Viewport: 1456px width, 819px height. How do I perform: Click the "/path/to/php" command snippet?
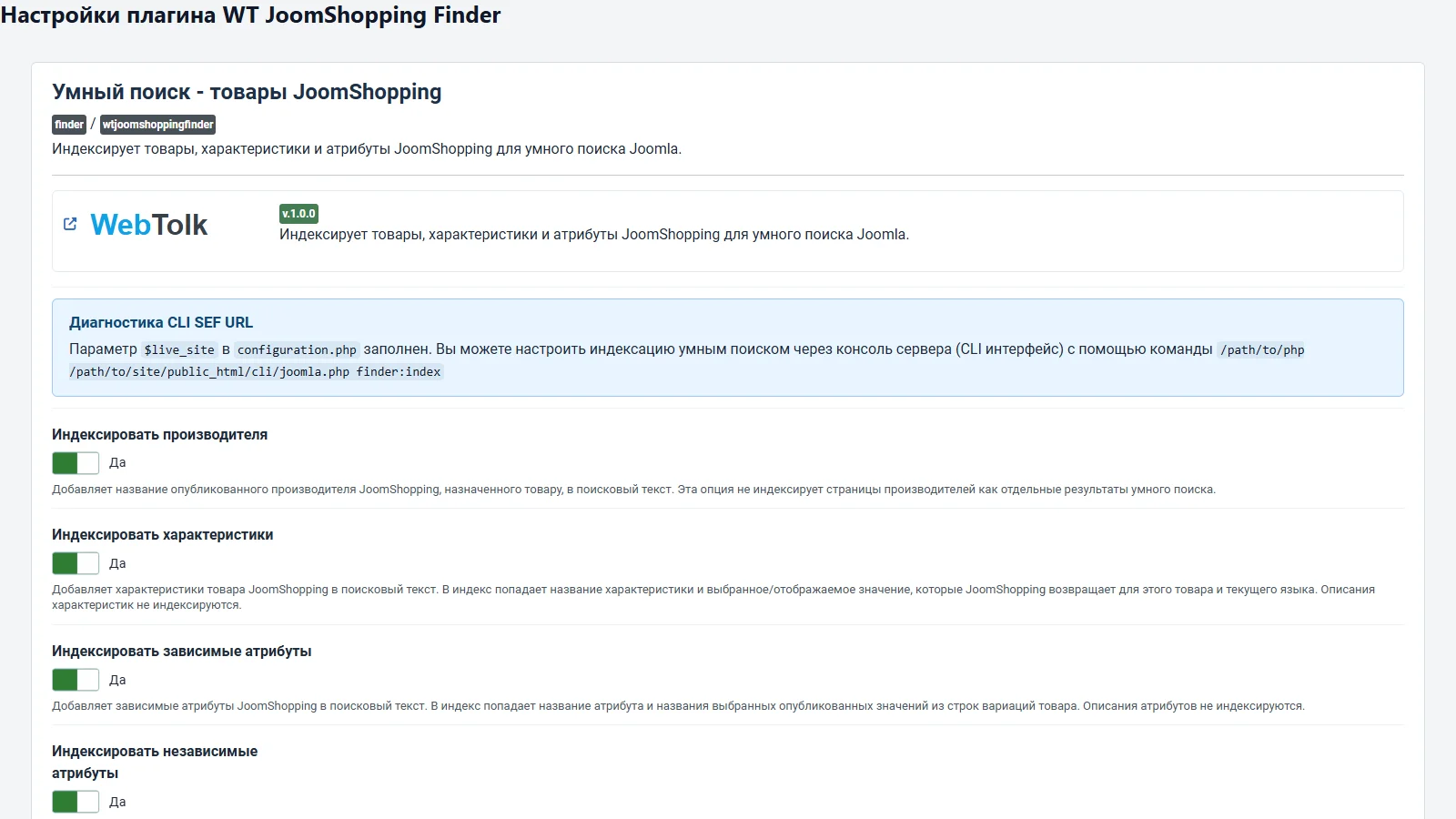(x=1262, y=349)
